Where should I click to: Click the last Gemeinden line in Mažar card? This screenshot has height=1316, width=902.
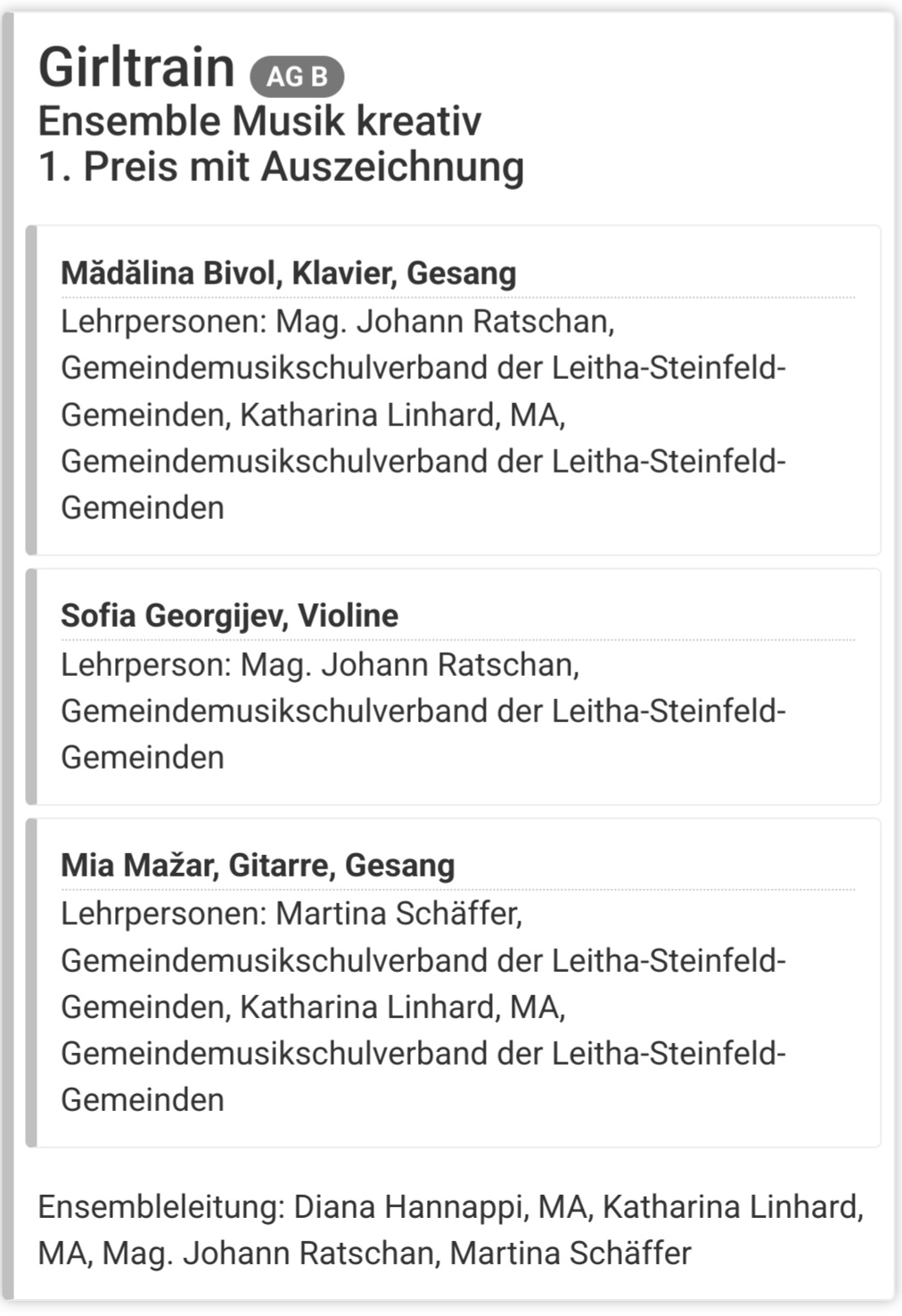(143, 1099)
